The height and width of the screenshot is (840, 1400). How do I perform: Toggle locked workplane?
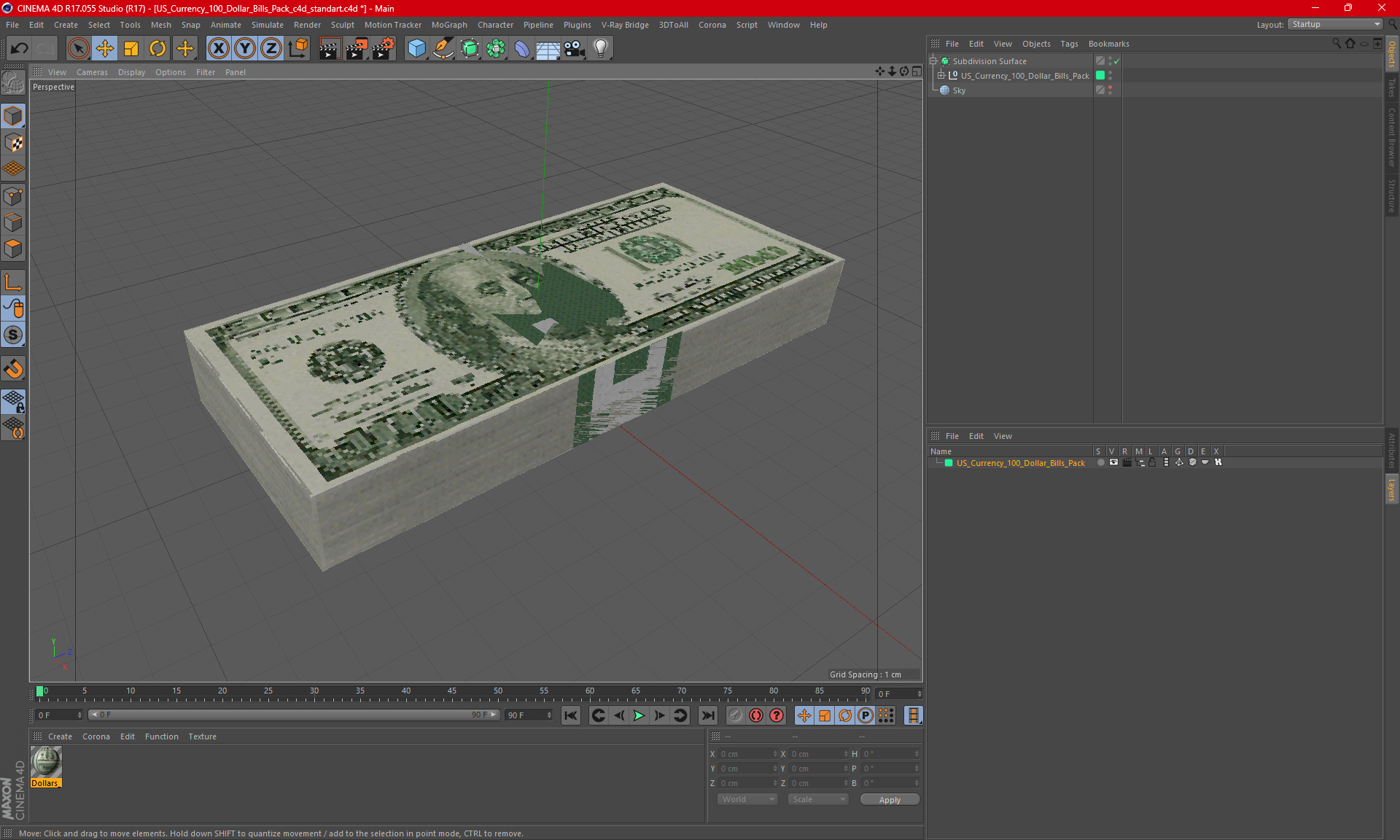(x=13, y=401)
